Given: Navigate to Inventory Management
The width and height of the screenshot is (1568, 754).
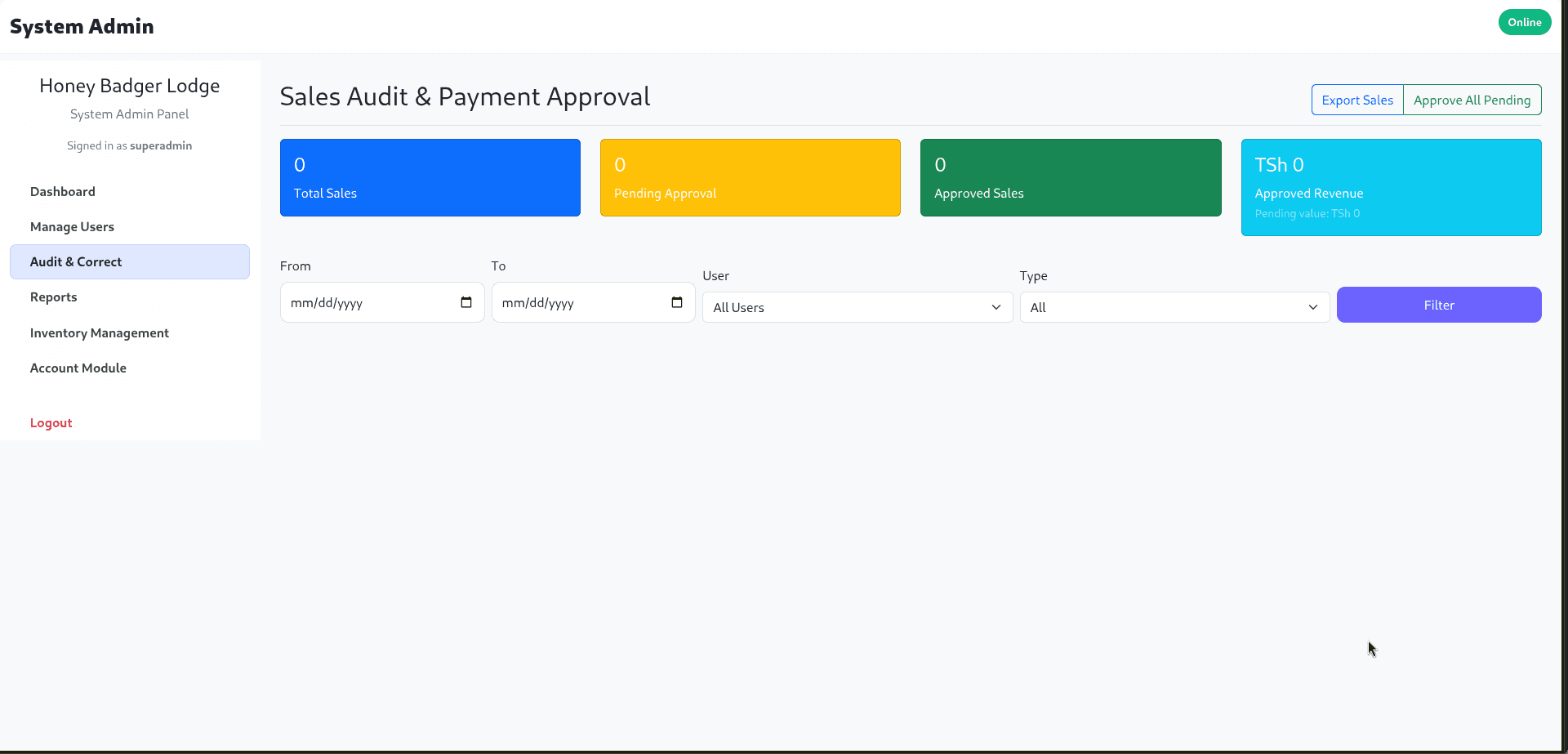Looking at the screenshot, I should (100, 332).
